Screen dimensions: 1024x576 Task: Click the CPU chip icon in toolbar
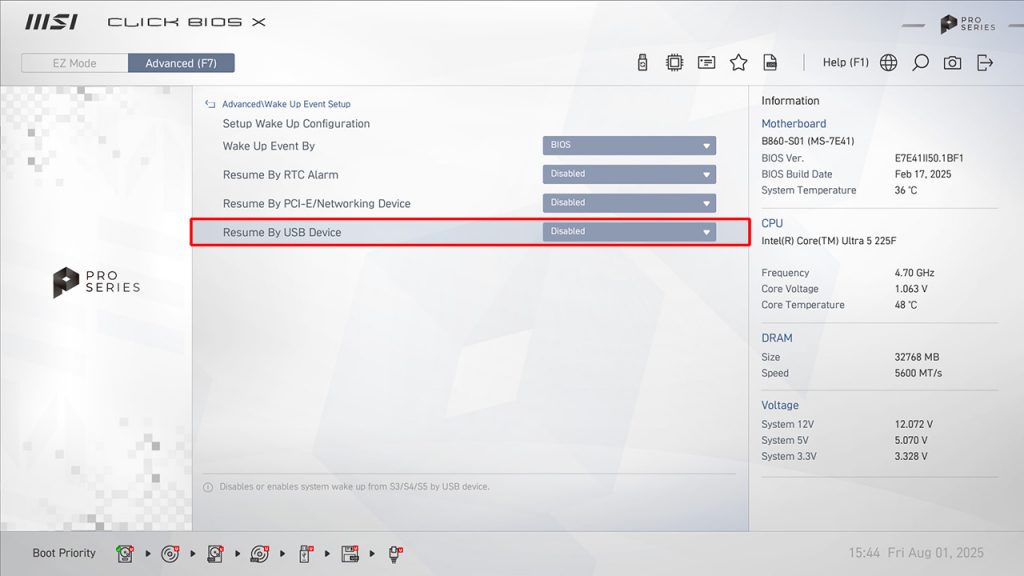674,63
